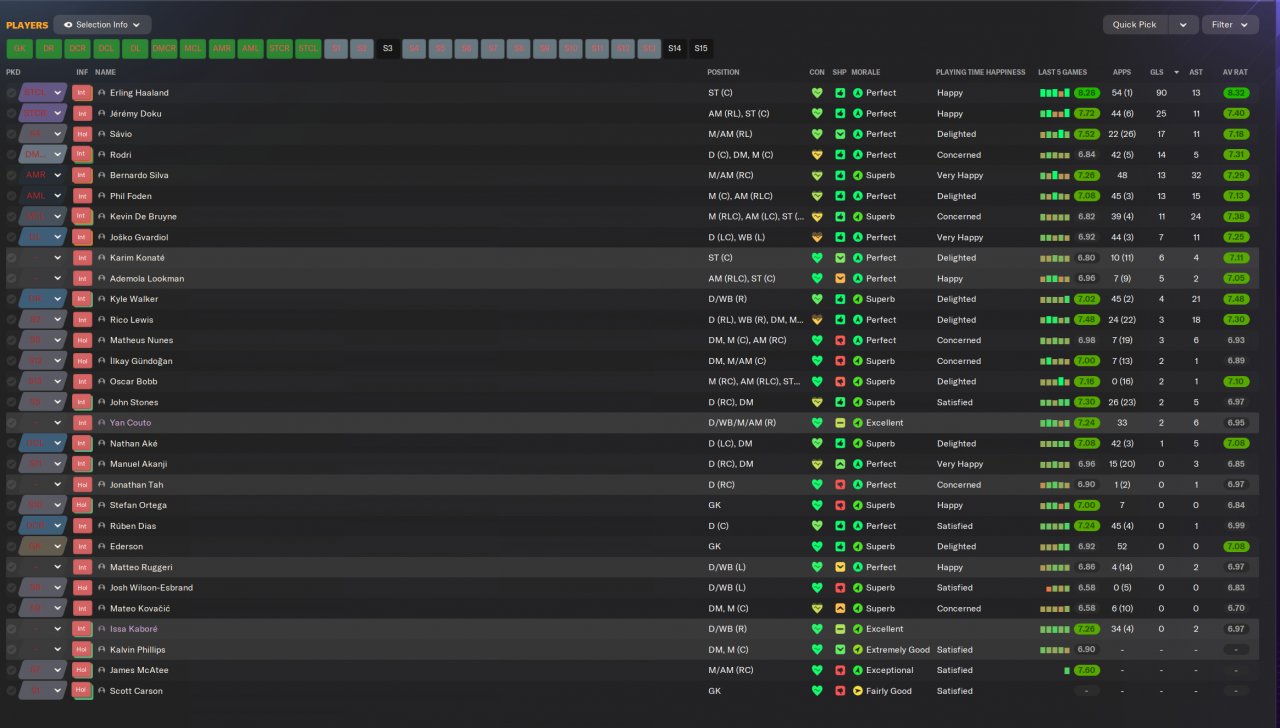Image resolution: width=1280 pixels, height=728 pixels.
Task: Click the morale icon next to Sávio's Perfect
Action: point(858,134)
